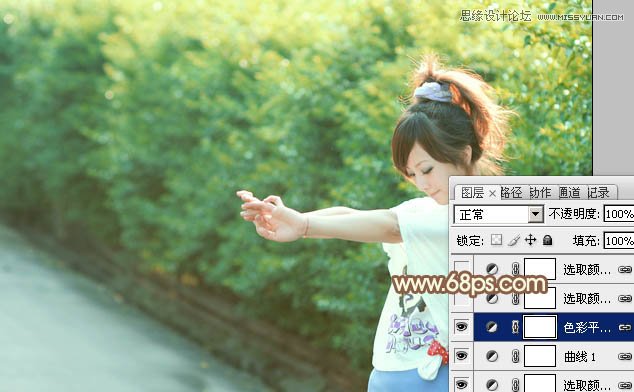Select the 色彩平… layer name

pos(587,327)
